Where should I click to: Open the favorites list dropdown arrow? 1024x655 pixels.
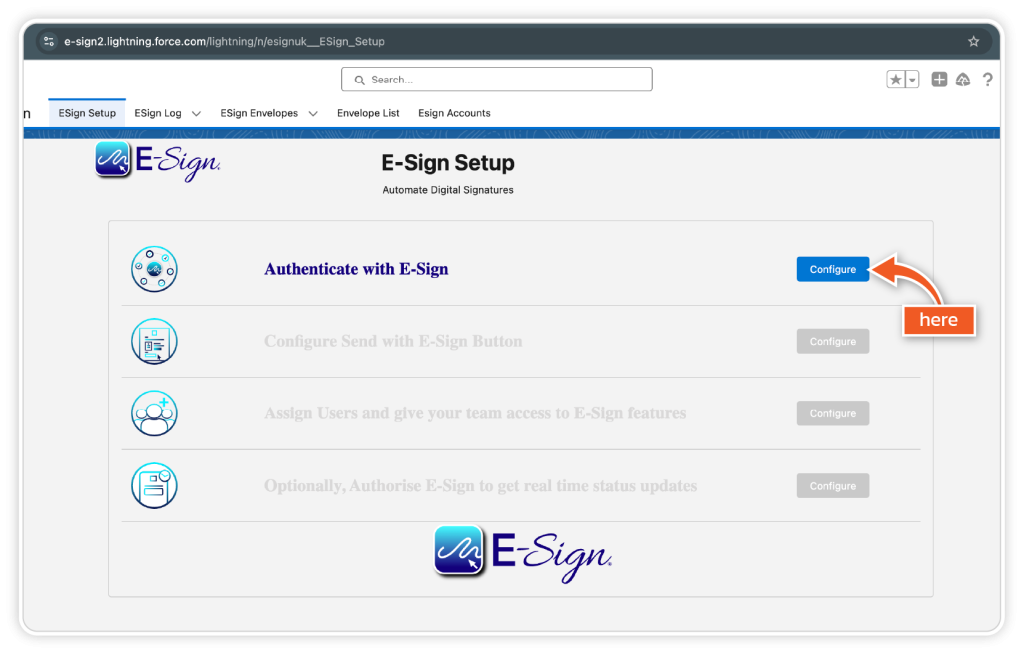click(912, 80)
